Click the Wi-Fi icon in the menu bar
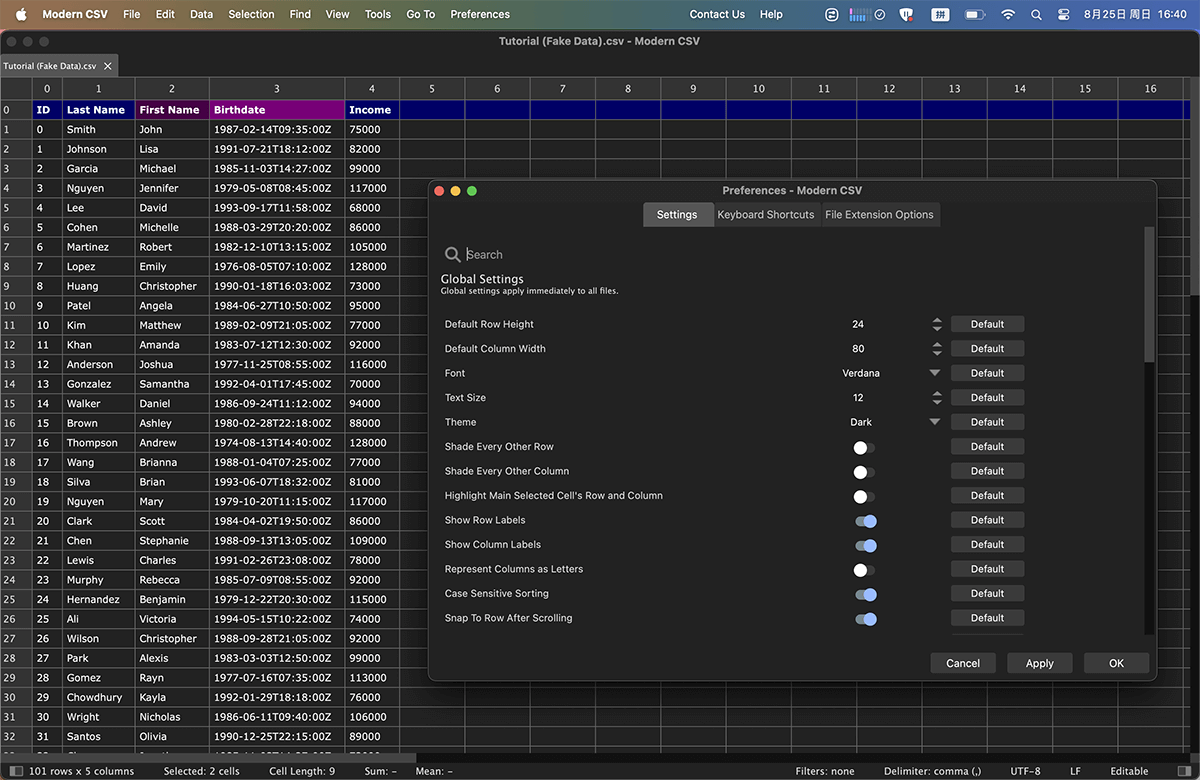Viewport: 1200px width, 780px height. click(x=1008, y=14)
